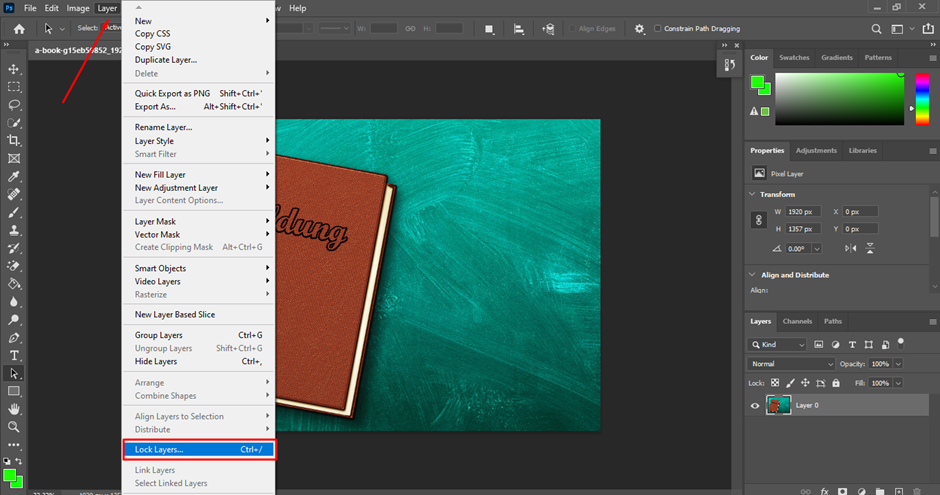Toggle lock transparent pixels

coord(775,383)
